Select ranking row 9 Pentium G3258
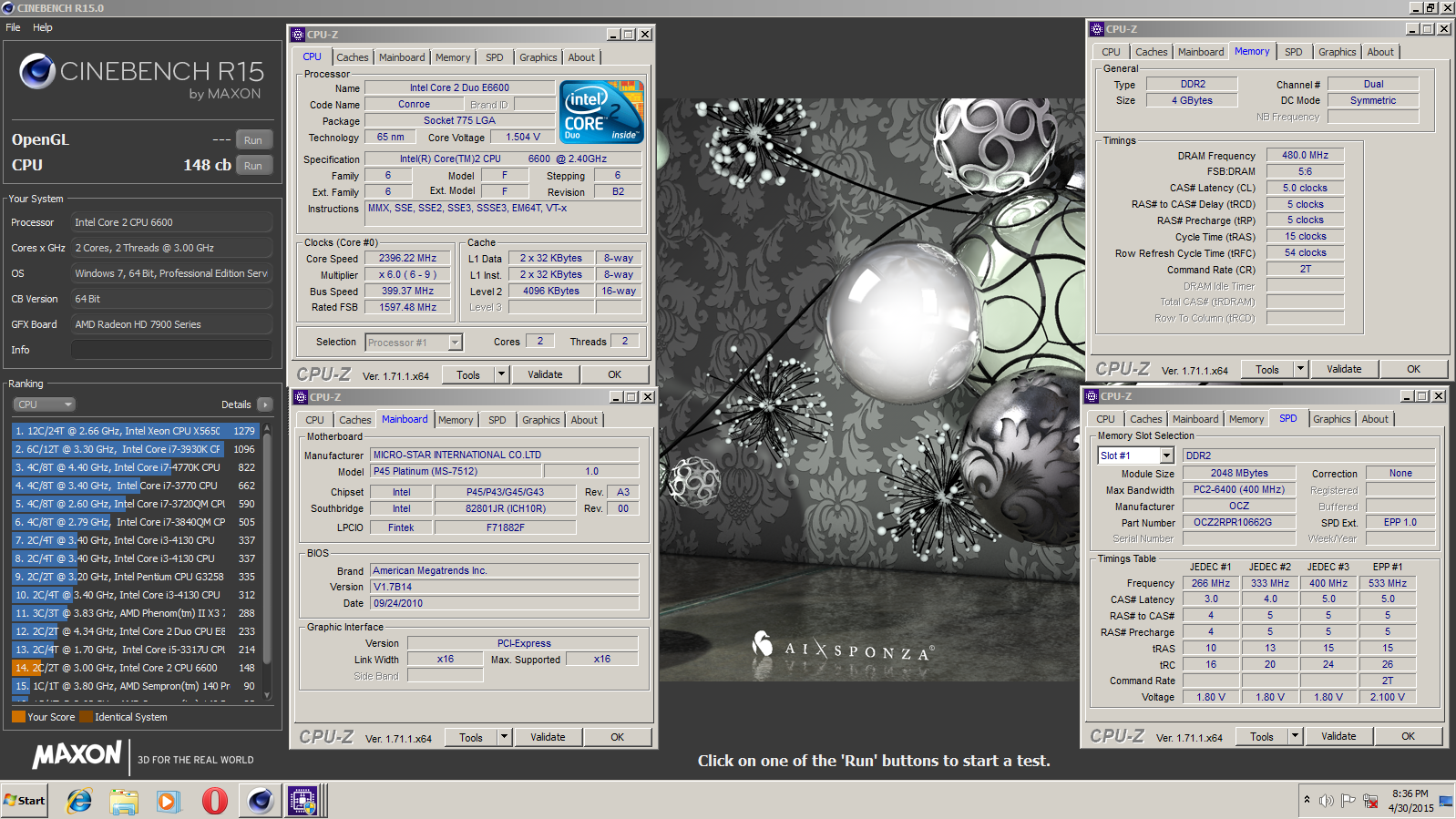 click(x=136, y=577)
